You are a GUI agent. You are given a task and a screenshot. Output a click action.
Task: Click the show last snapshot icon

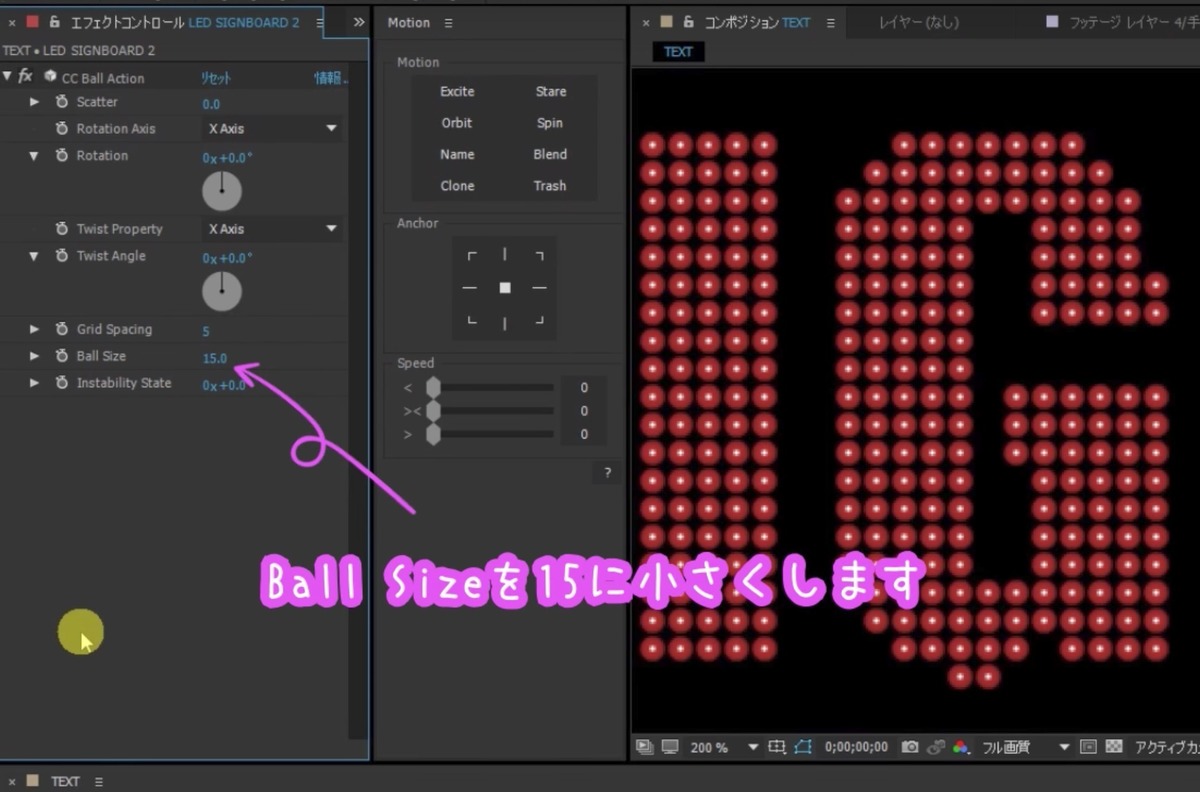point(934,747)
